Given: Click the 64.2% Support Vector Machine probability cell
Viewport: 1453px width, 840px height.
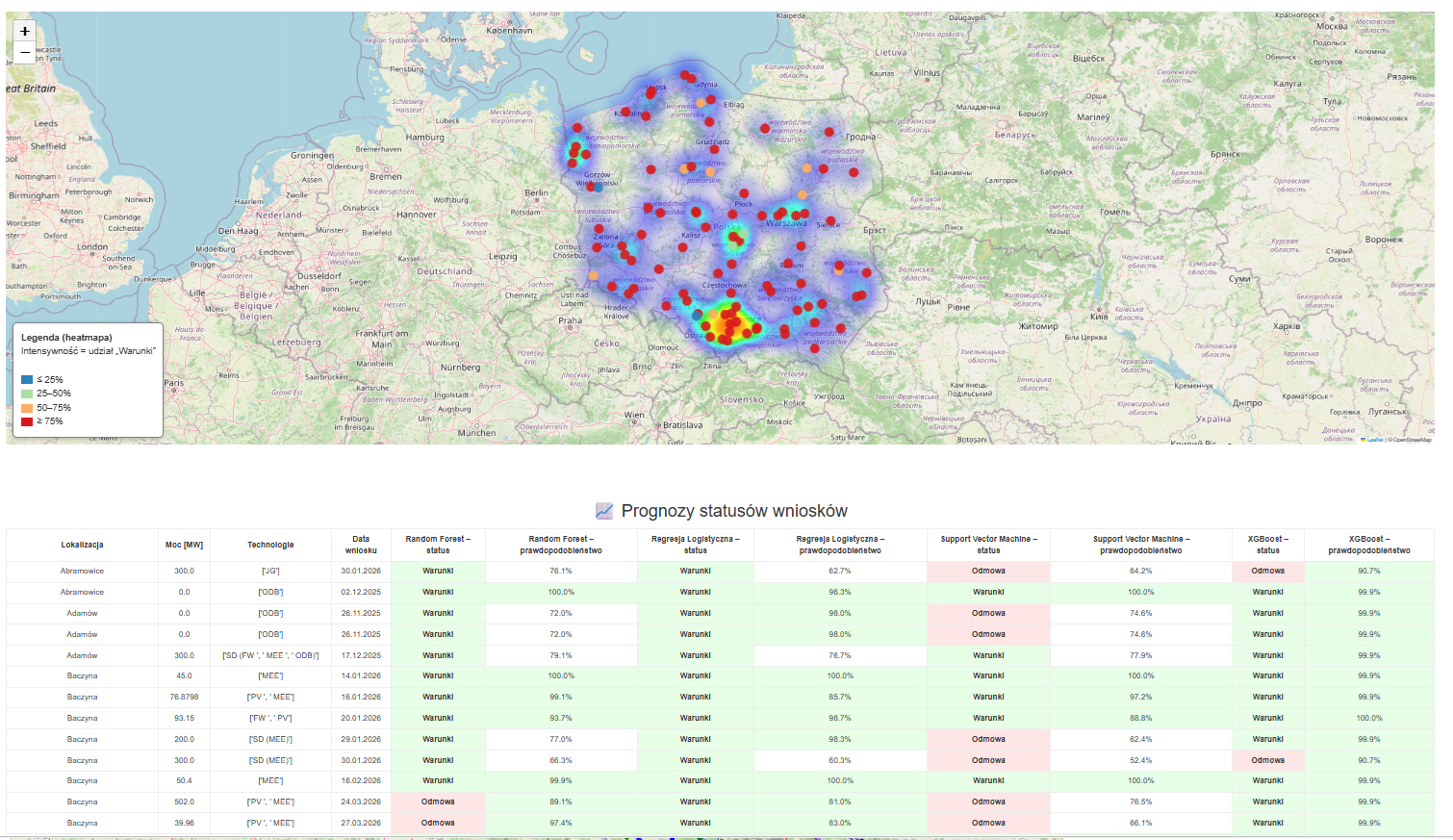Looking at the screenshot, I should click(x=1141, y=572).
